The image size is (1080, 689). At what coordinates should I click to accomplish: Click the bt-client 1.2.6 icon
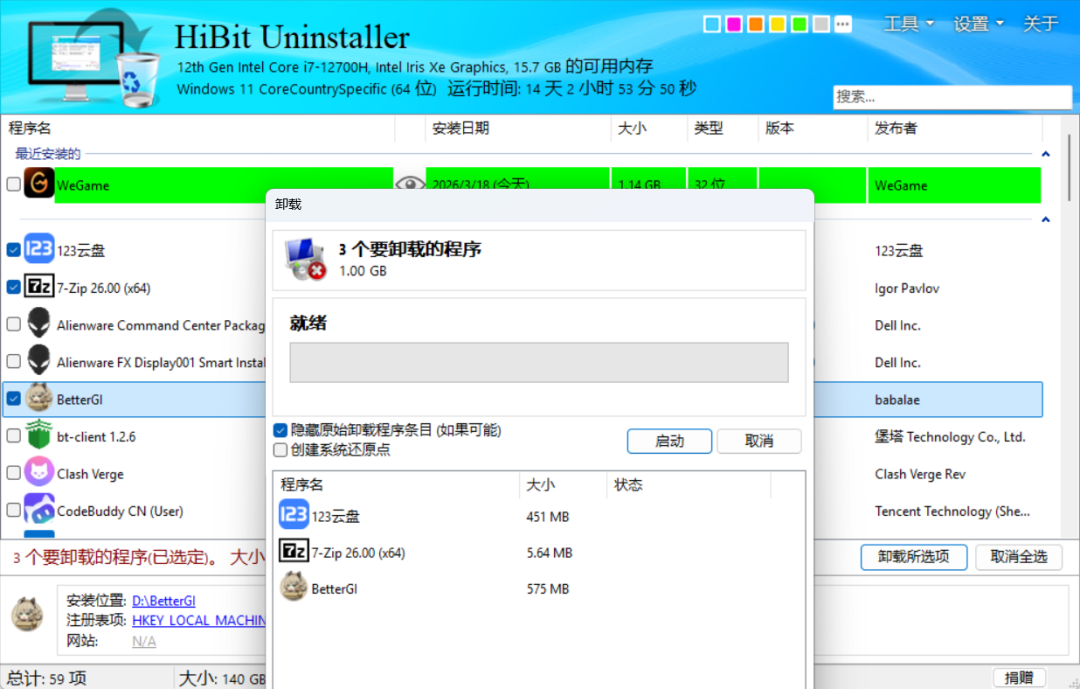pos(39,435)
